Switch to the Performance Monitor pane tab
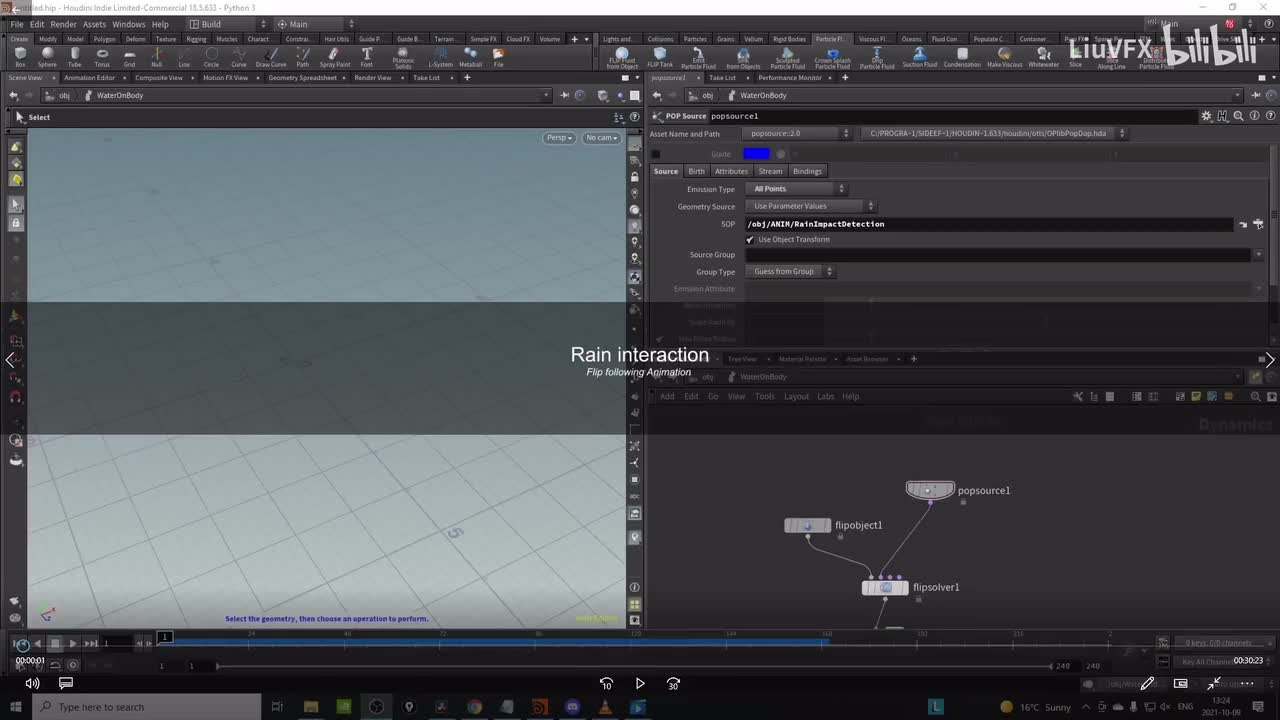The image size is (1280, 720). coord(790,77)
